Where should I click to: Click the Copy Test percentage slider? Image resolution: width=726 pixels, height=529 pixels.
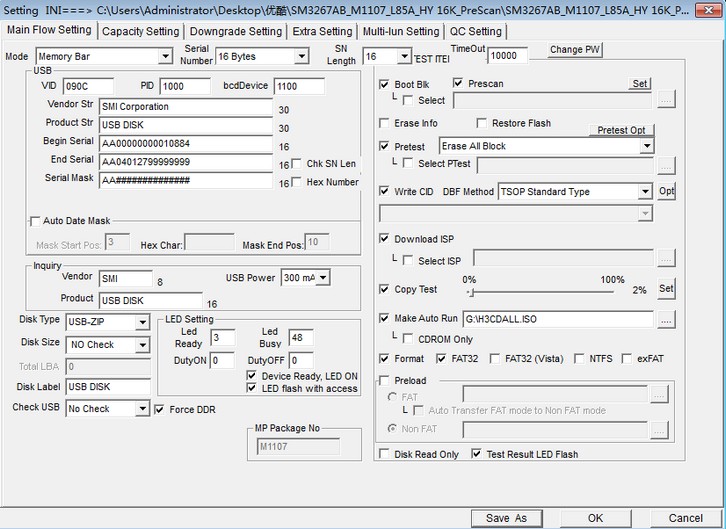pos(540,292)
